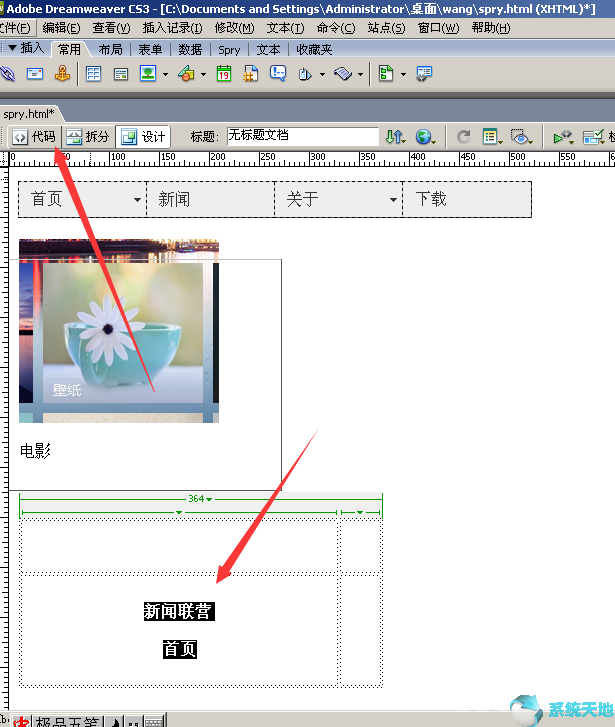This screenshot has width=615, height=727.
Task: Click the Templates icon
Action: (386, 74)
